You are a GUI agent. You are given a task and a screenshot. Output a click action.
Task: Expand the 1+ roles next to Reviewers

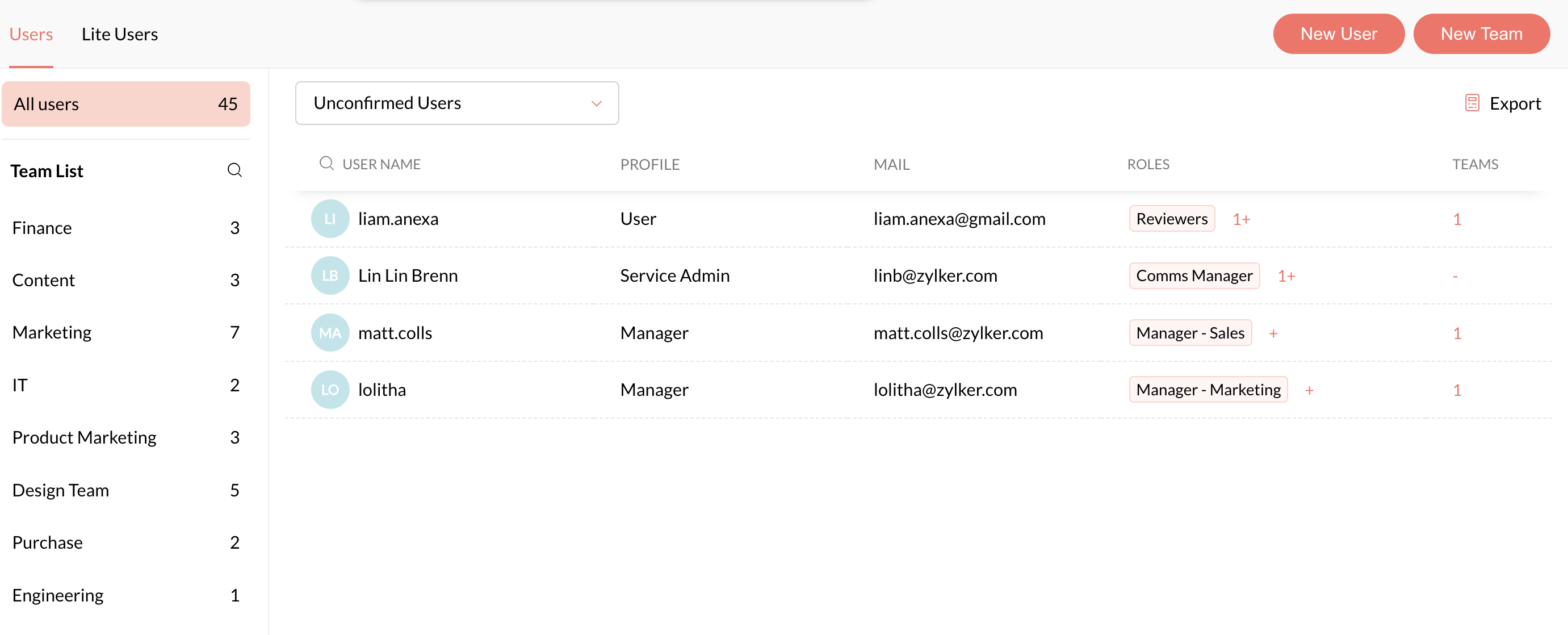[x=1241, y=219]
